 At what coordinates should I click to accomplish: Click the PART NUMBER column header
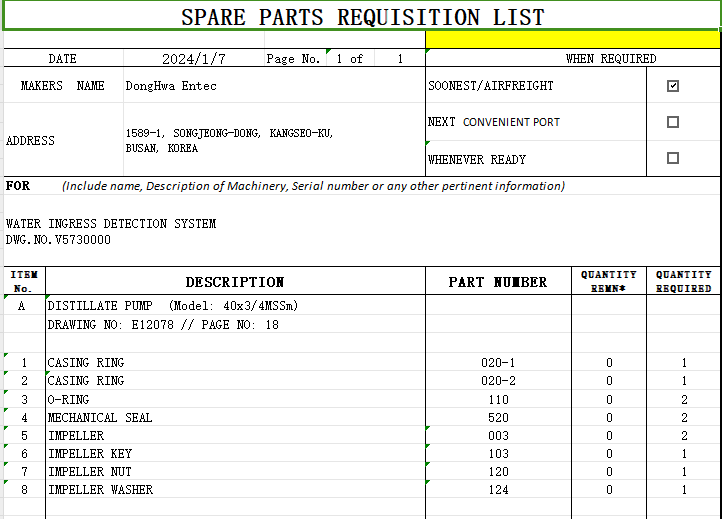tap(497, 282)
